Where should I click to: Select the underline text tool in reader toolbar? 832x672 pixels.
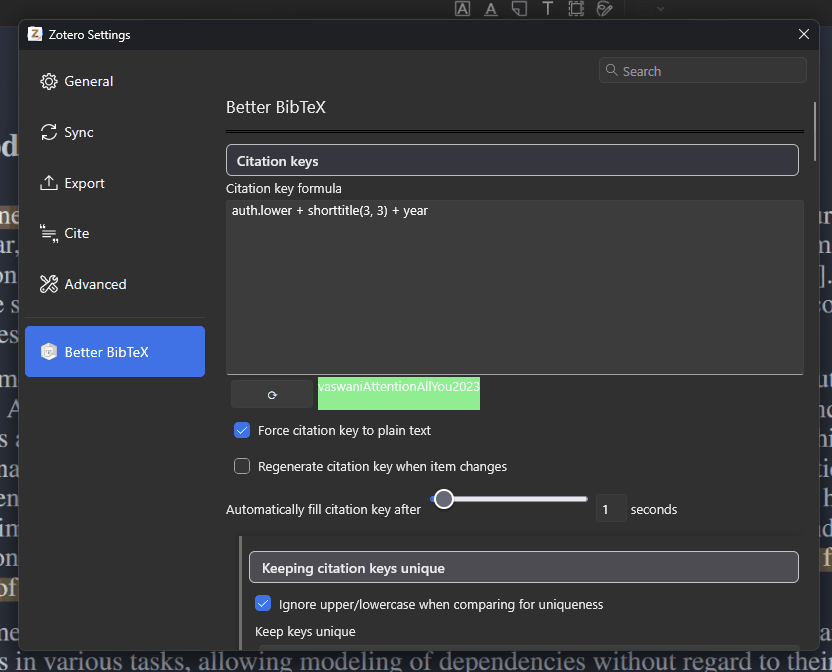(491, 8)
